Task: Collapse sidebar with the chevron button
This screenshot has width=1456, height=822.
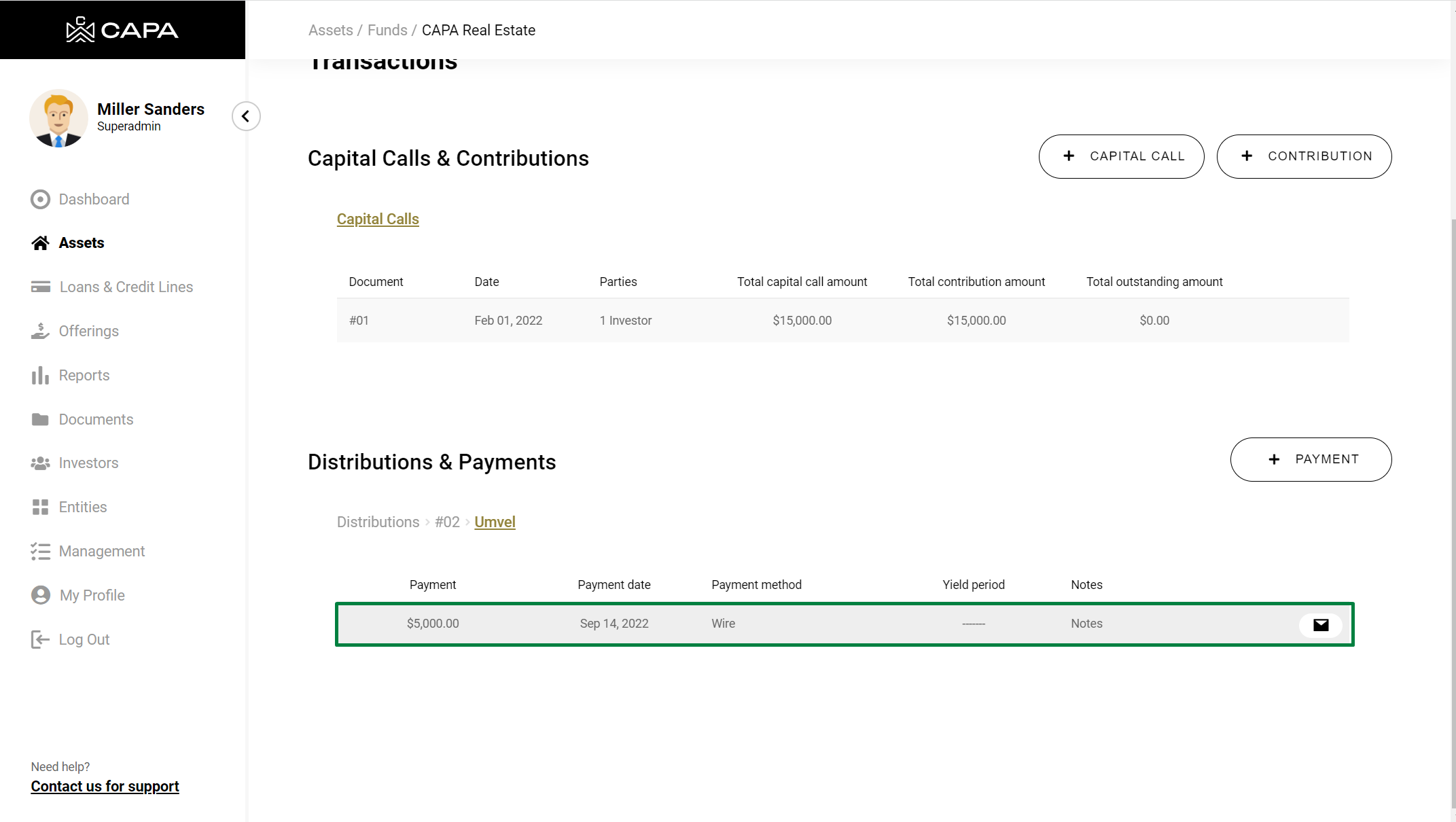Action: pyautogui.click(x=246, y=116)
